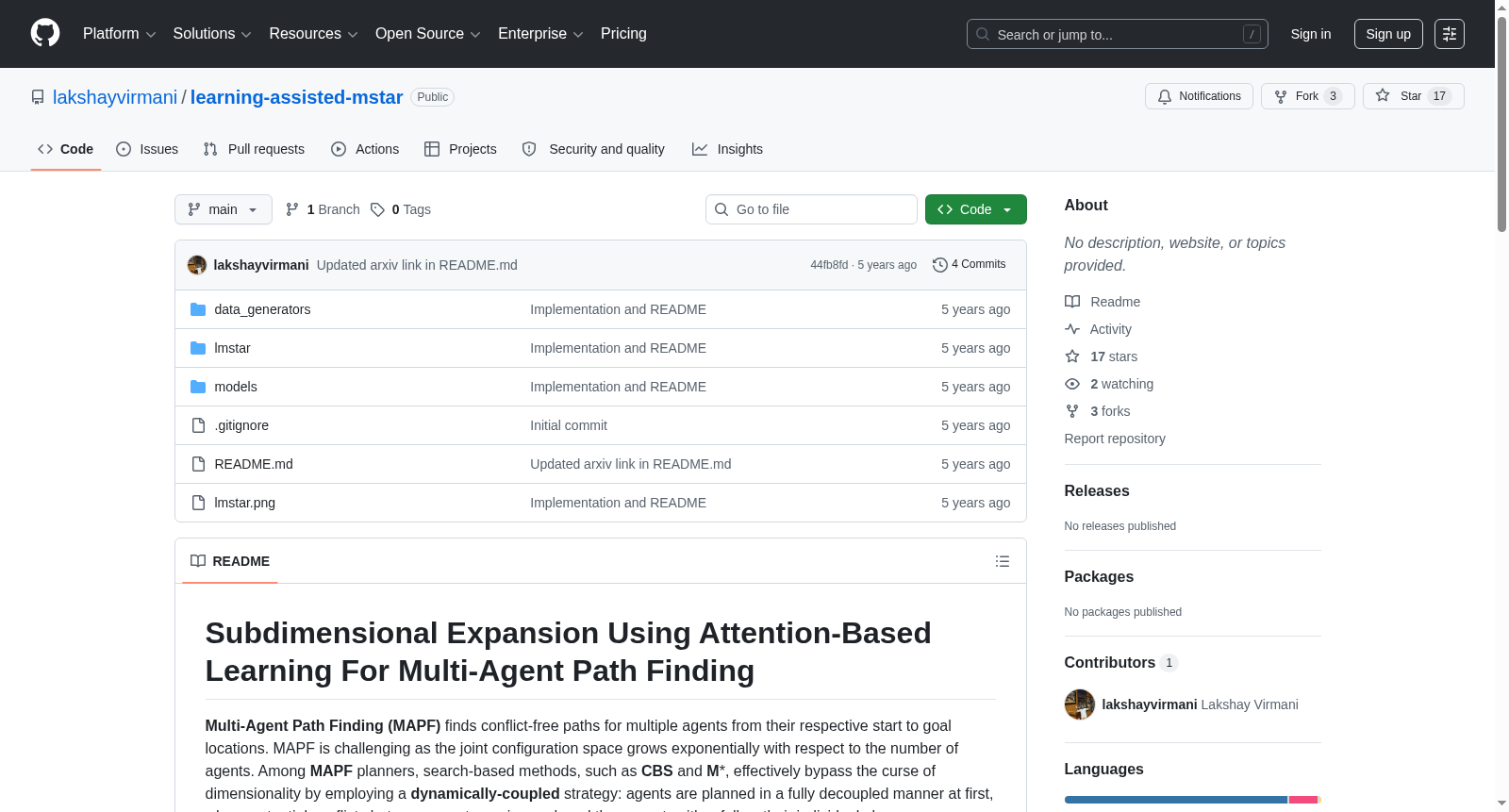Viewport: 1509px width, 812px height.
Task: Click the history clock icon by 4 Commits
Action: click(x=939, y=265)
